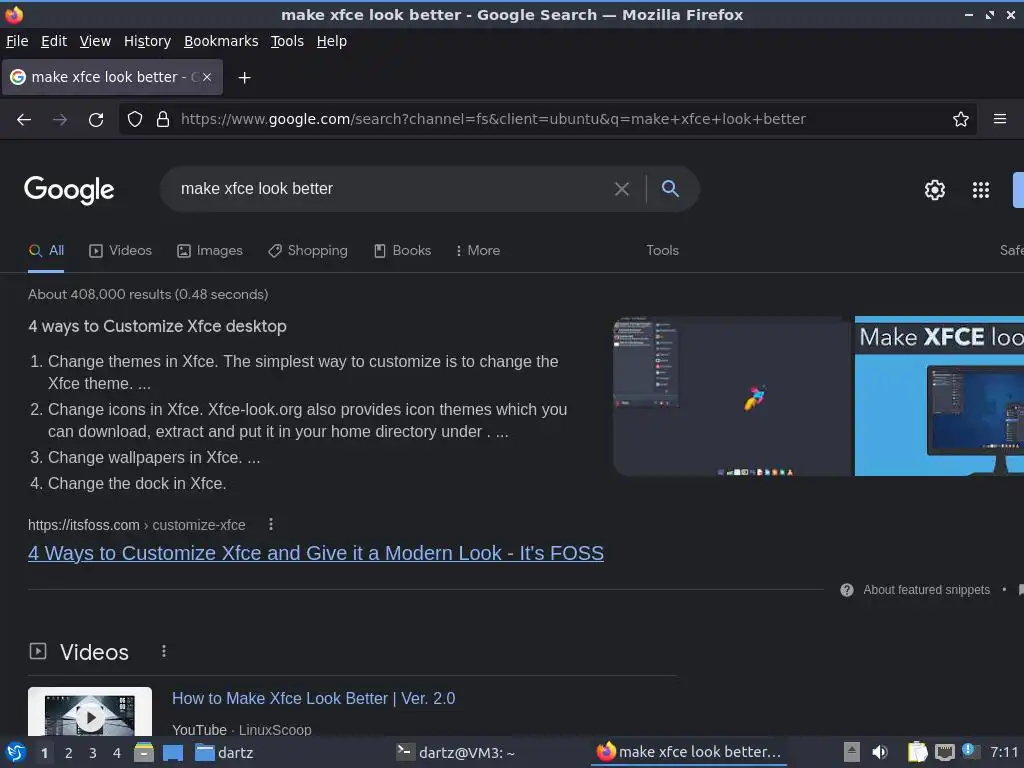Image resolution: width=1024 pixels, height=768 pixels.
Task: Switch to workspace 3
Action: [93, 753]
